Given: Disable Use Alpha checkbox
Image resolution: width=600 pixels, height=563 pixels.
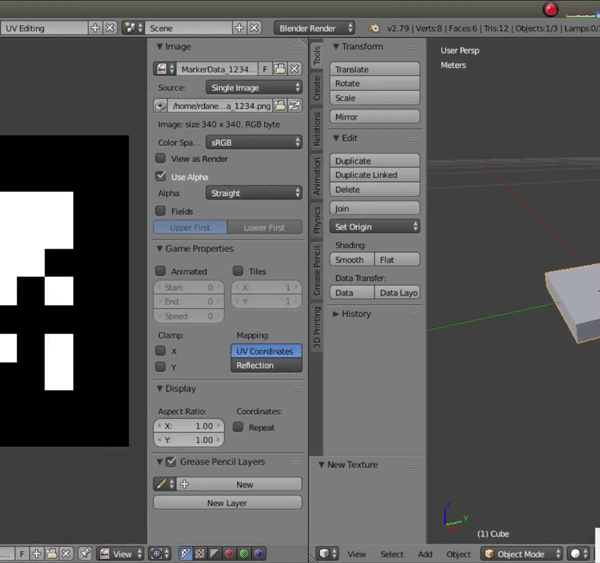Looking at the screenshot, I should pyautogui.click(x=161, y=176).
